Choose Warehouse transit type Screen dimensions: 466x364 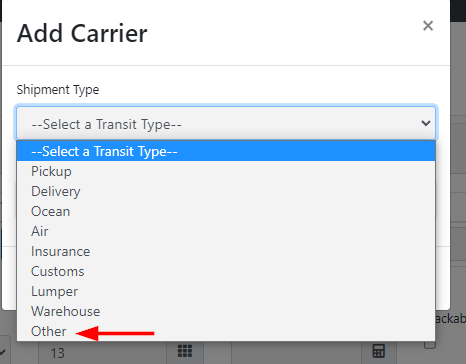point(226,311)
